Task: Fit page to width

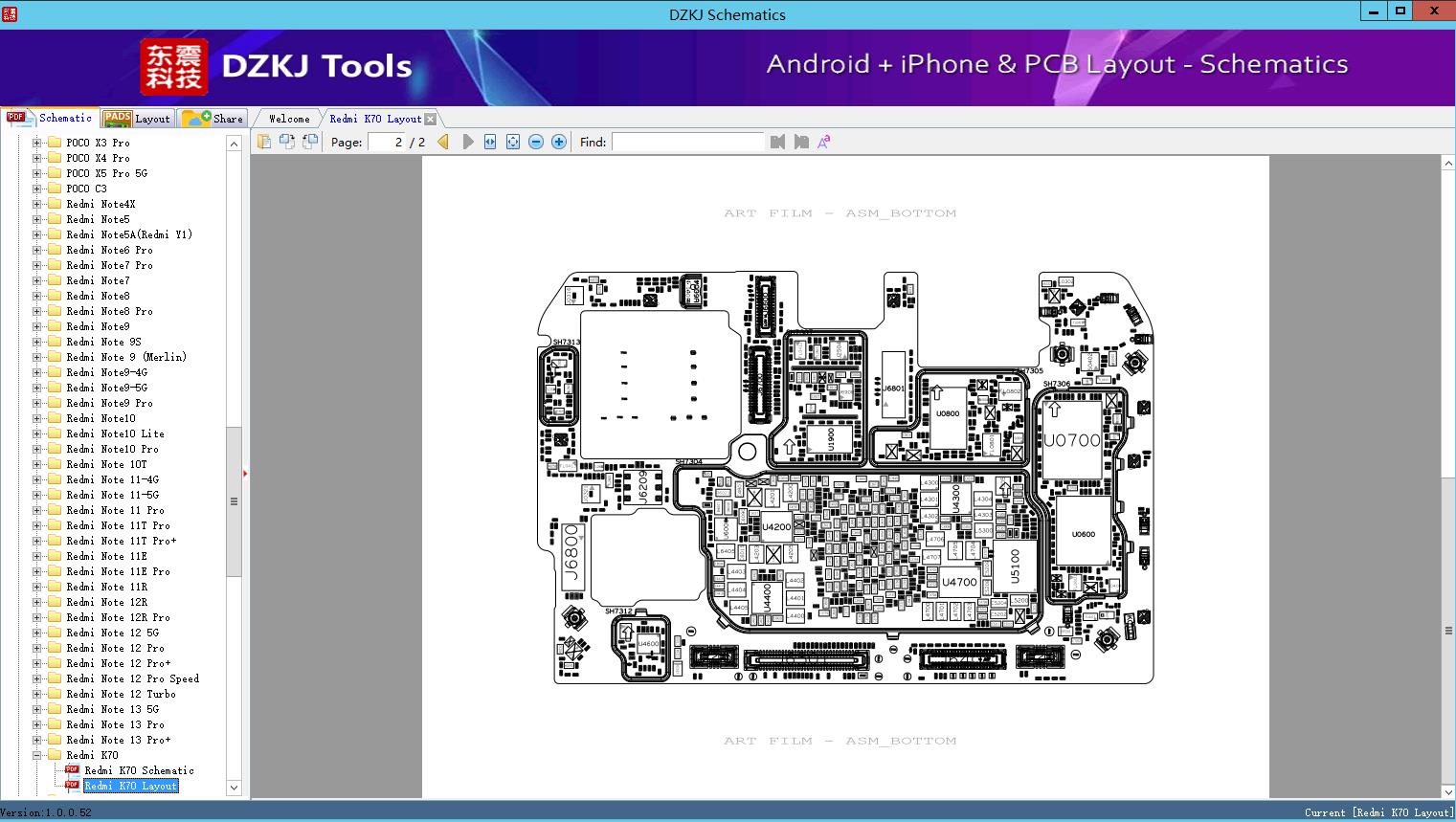Action: (x=490, y=142)
